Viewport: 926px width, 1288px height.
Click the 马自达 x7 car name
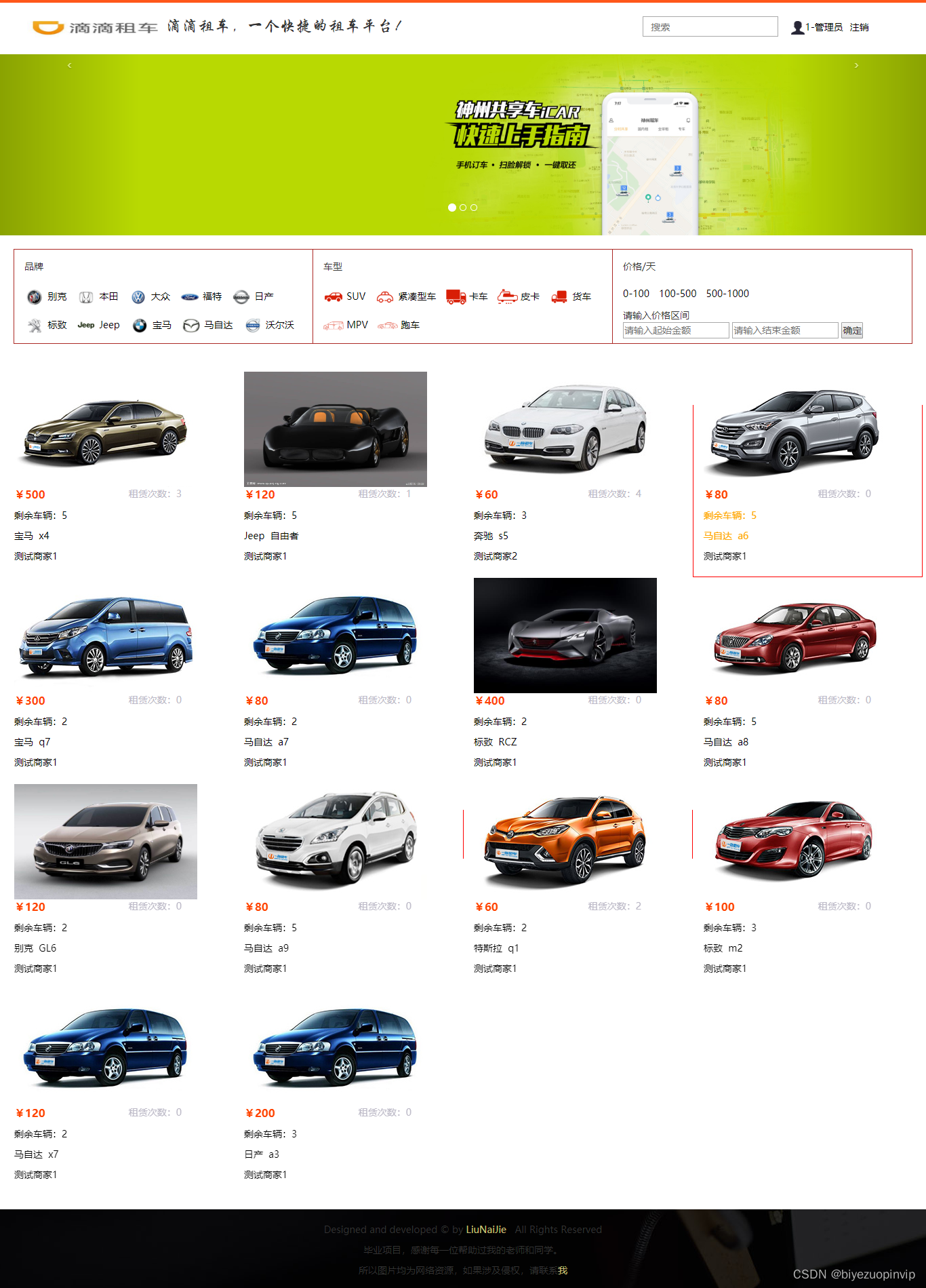pyautogui.click(x=37, y=1154)
